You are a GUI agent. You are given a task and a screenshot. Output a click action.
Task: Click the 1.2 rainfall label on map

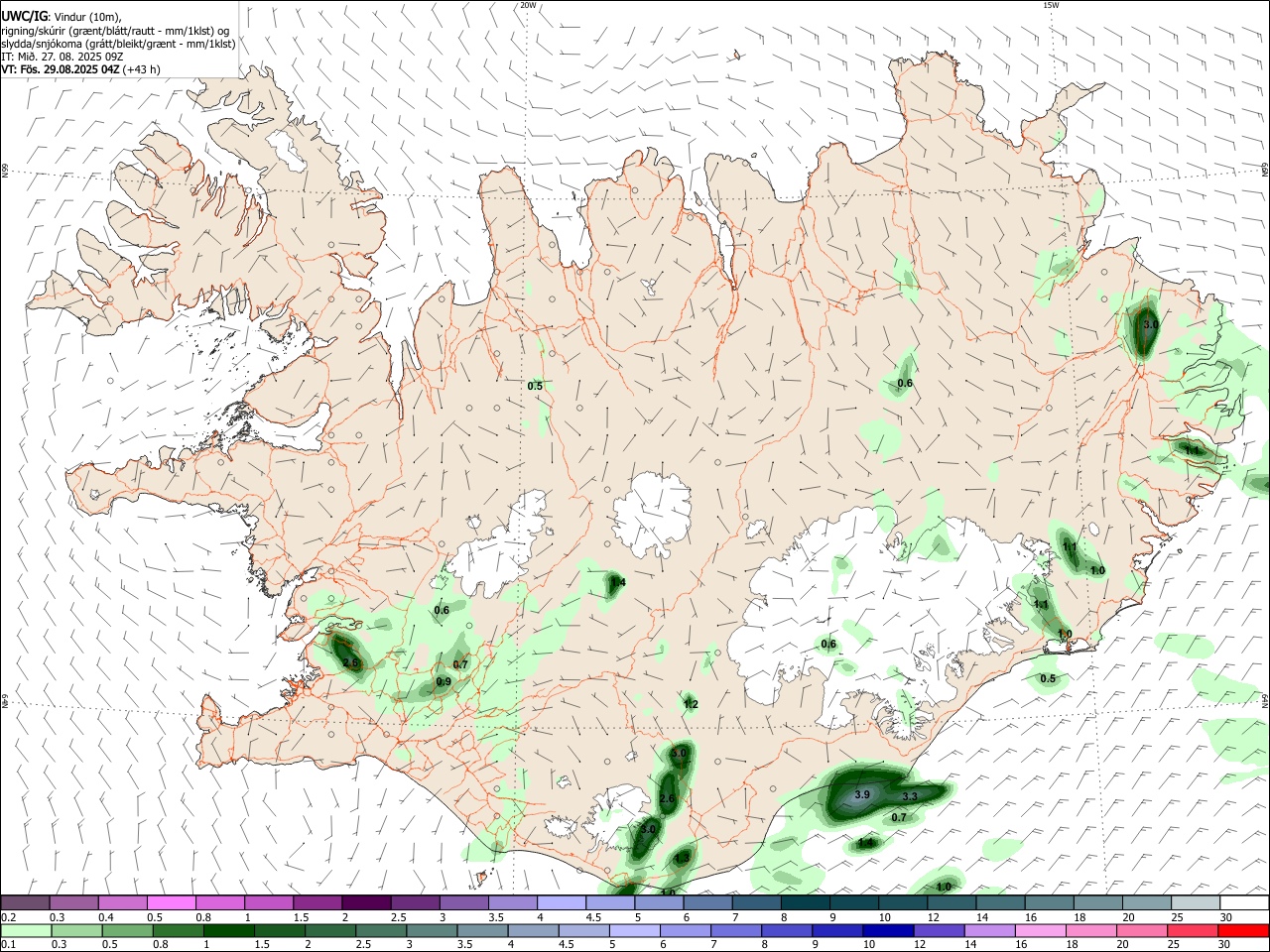point(691,704)
